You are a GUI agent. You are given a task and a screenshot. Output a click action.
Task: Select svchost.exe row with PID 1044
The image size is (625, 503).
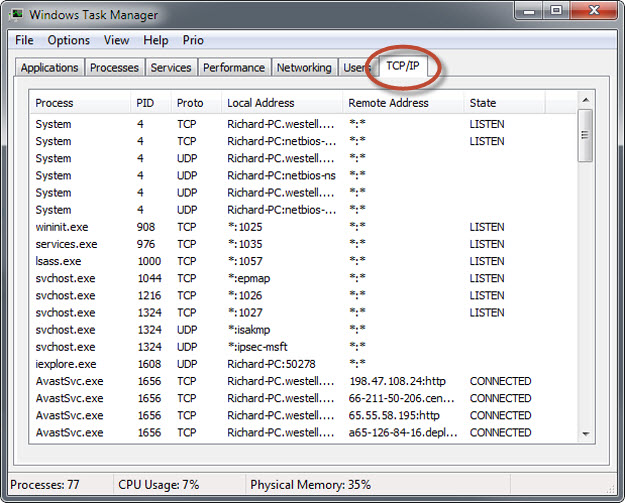tap(303, 278)
